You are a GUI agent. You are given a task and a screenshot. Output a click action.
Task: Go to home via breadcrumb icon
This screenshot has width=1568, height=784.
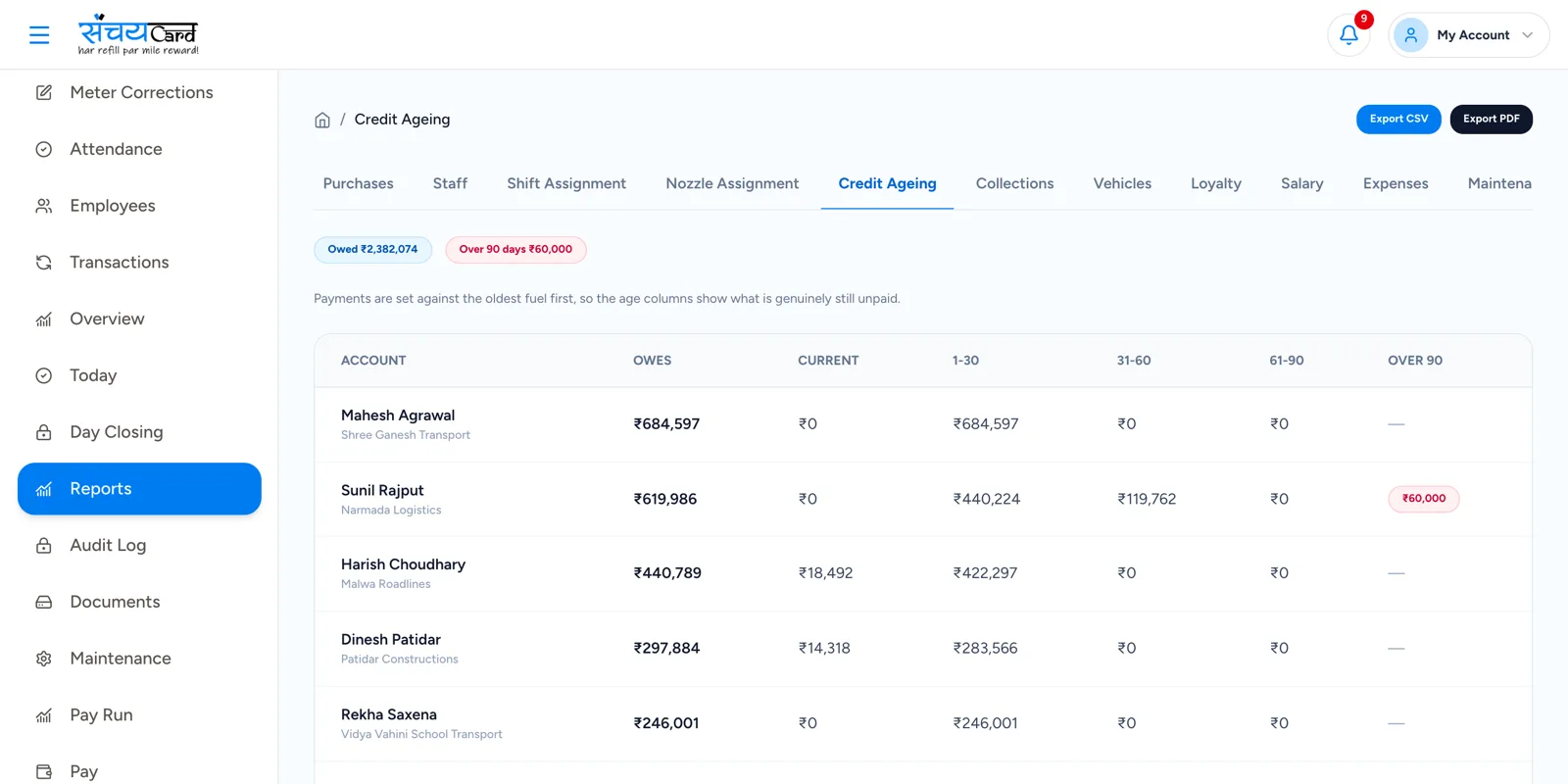point(322,120)
